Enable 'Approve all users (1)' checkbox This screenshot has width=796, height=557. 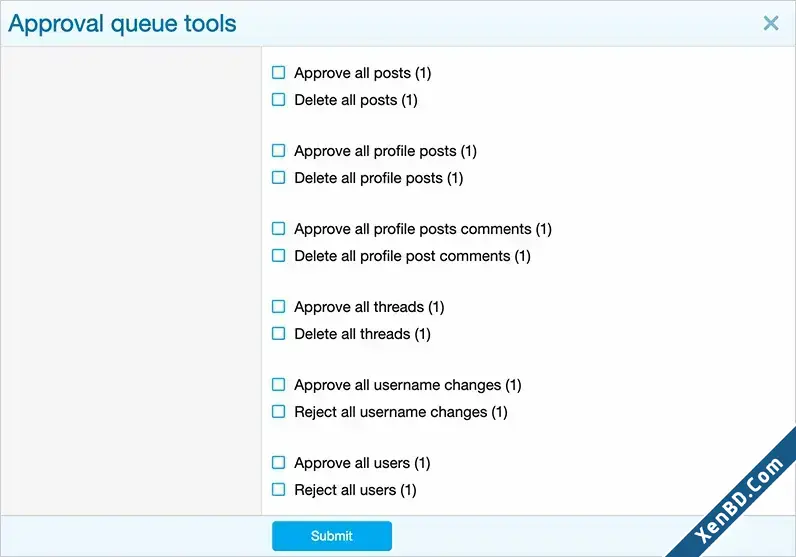pos(279,463)
